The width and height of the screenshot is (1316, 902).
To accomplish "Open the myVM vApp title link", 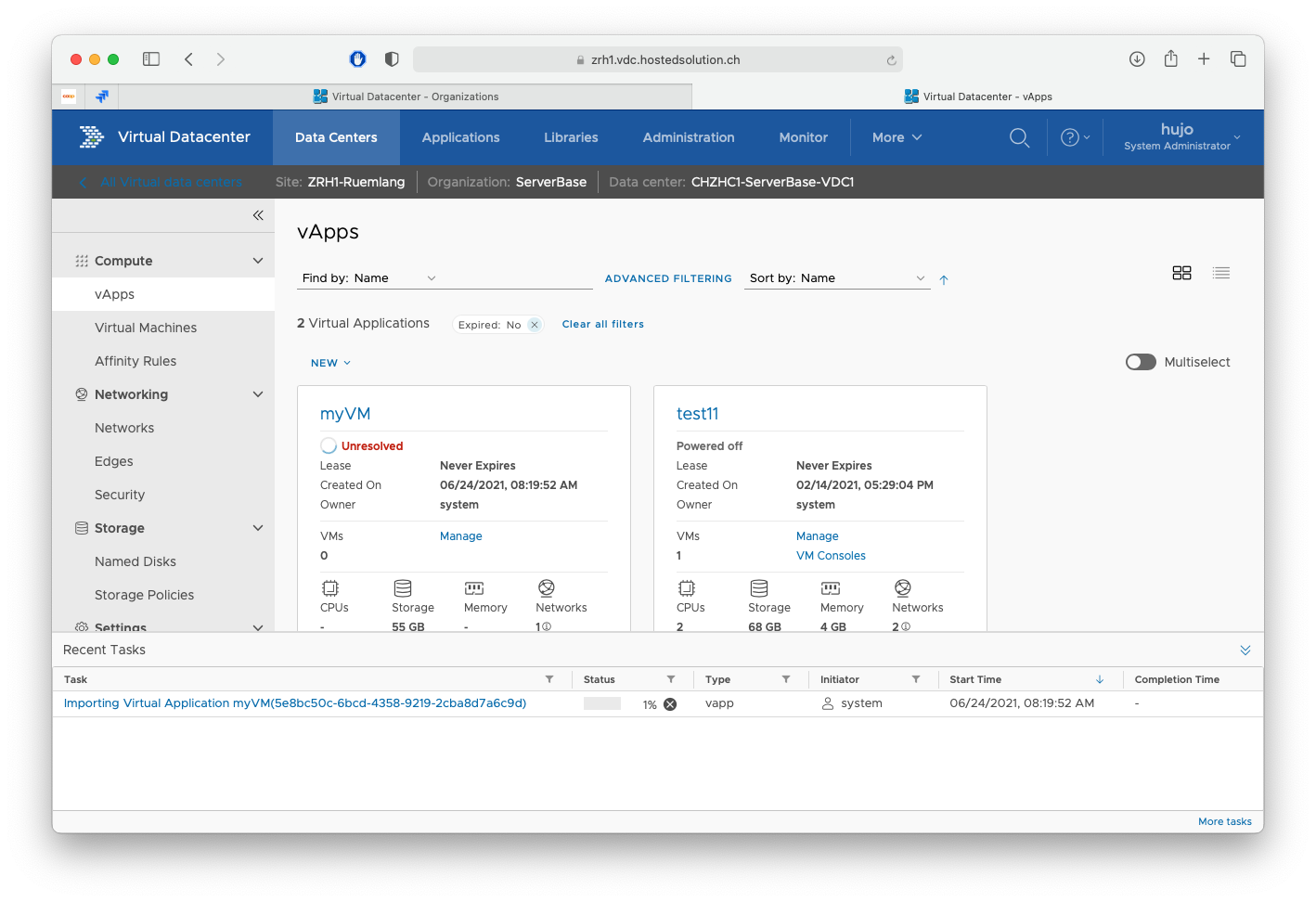I will [345, 414].
